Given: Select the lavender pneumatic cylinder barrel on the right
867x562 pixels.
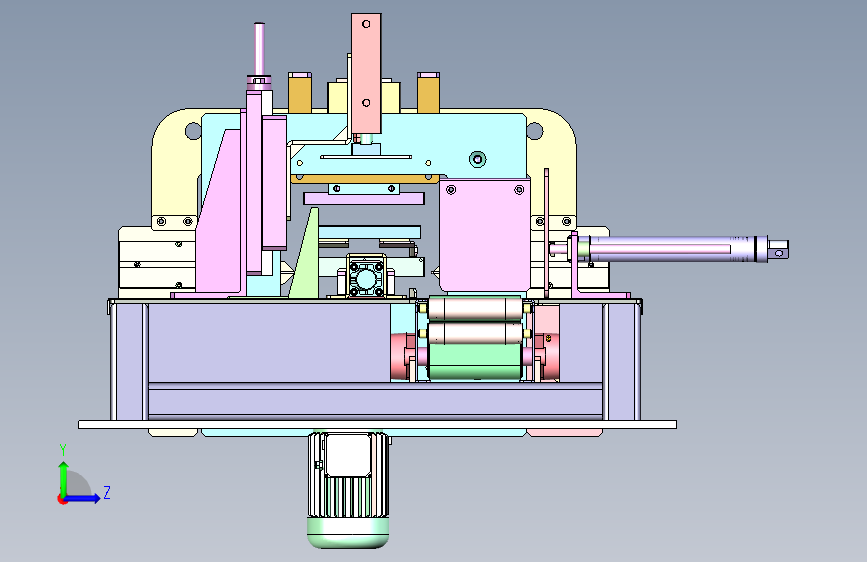Looking at the screenshot, I should click(x=670, y=248).
